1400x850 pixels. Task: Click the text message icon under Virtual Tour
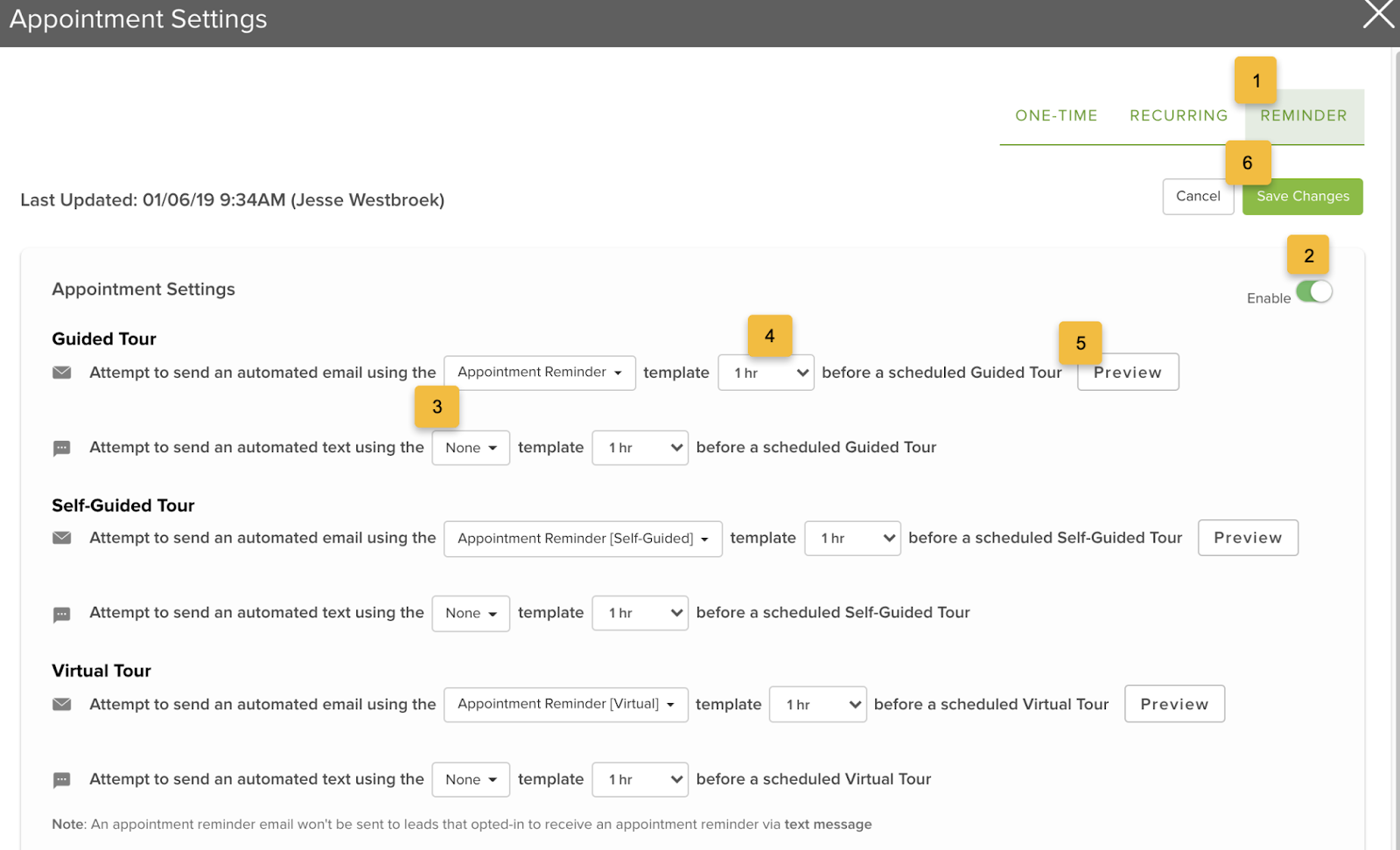[61, 780]
